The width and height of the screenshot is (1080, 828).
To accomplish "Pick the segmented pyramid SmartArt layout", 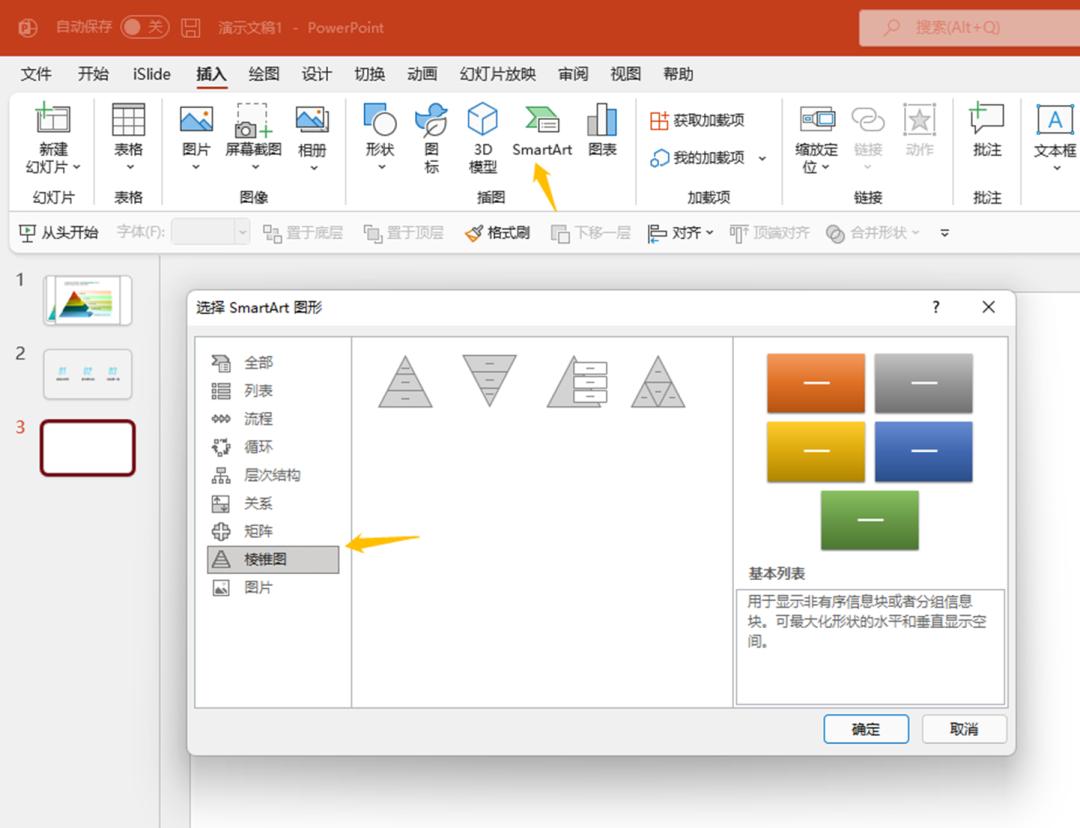I will tap(658, 381).
